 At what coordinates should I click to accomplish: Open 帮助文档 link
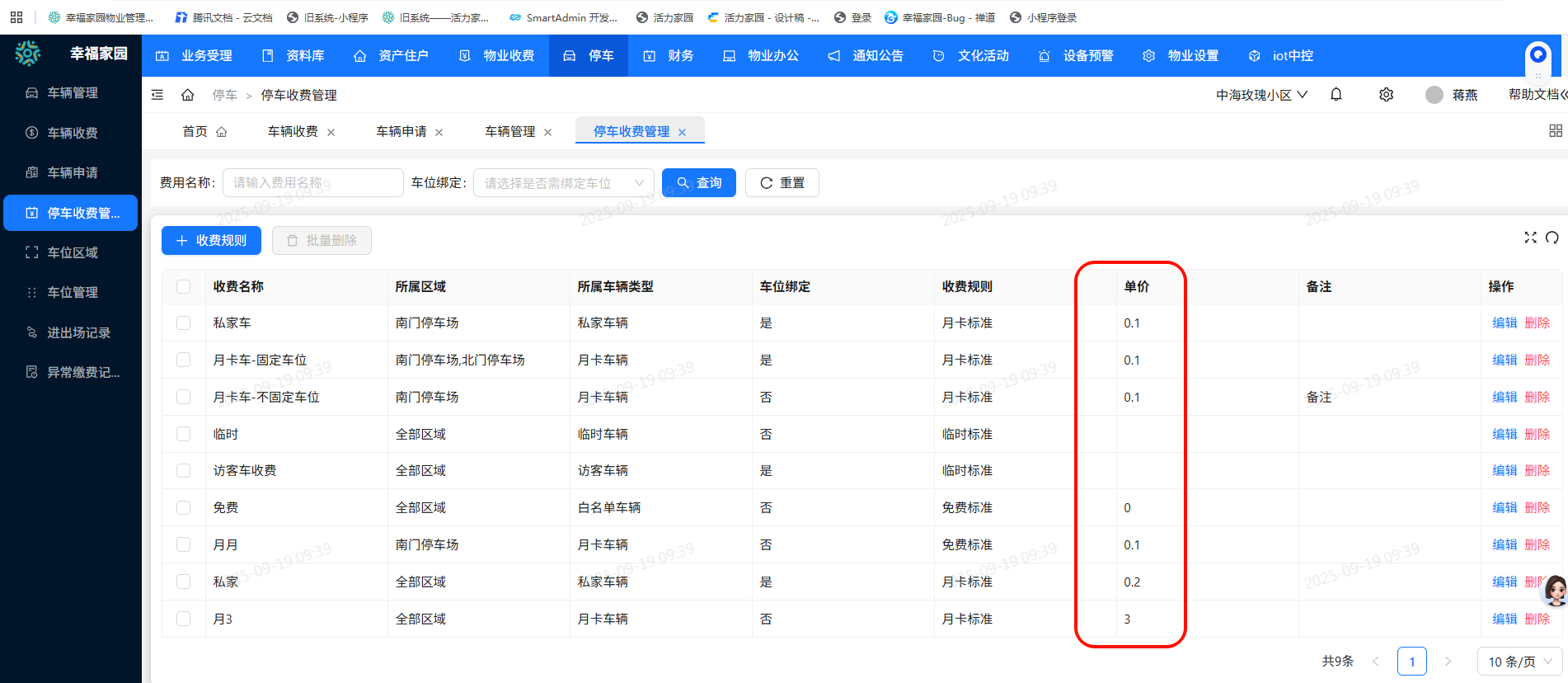pos(1535,95)
